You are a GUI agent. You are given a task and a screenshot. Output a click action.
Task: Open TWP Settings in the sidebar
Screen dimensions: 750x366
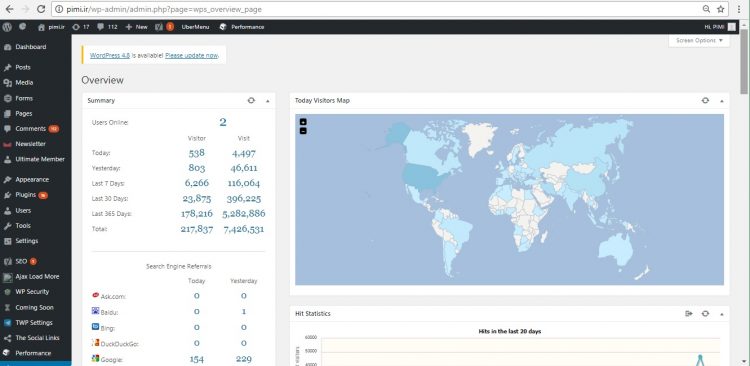coord(35,323)
